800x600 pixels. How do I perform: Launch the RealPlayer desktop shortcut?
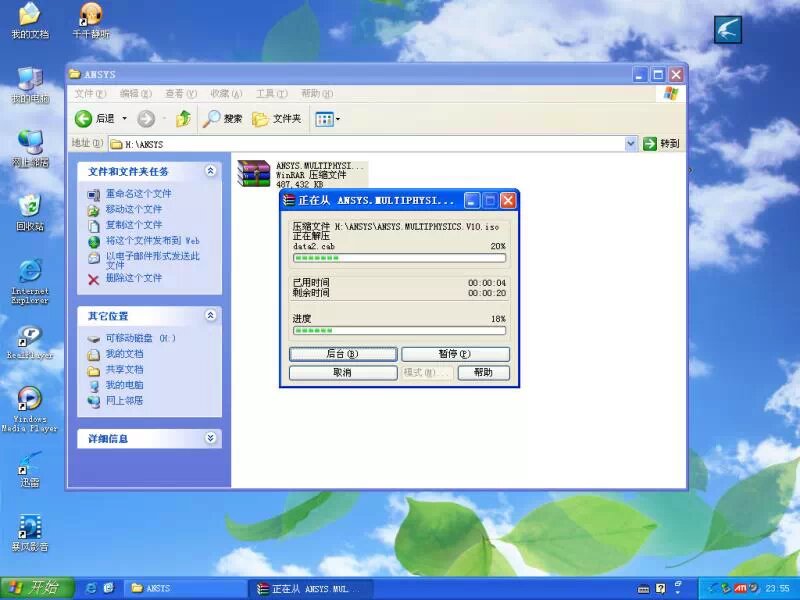pyautogui.click(x=30, y=342)
